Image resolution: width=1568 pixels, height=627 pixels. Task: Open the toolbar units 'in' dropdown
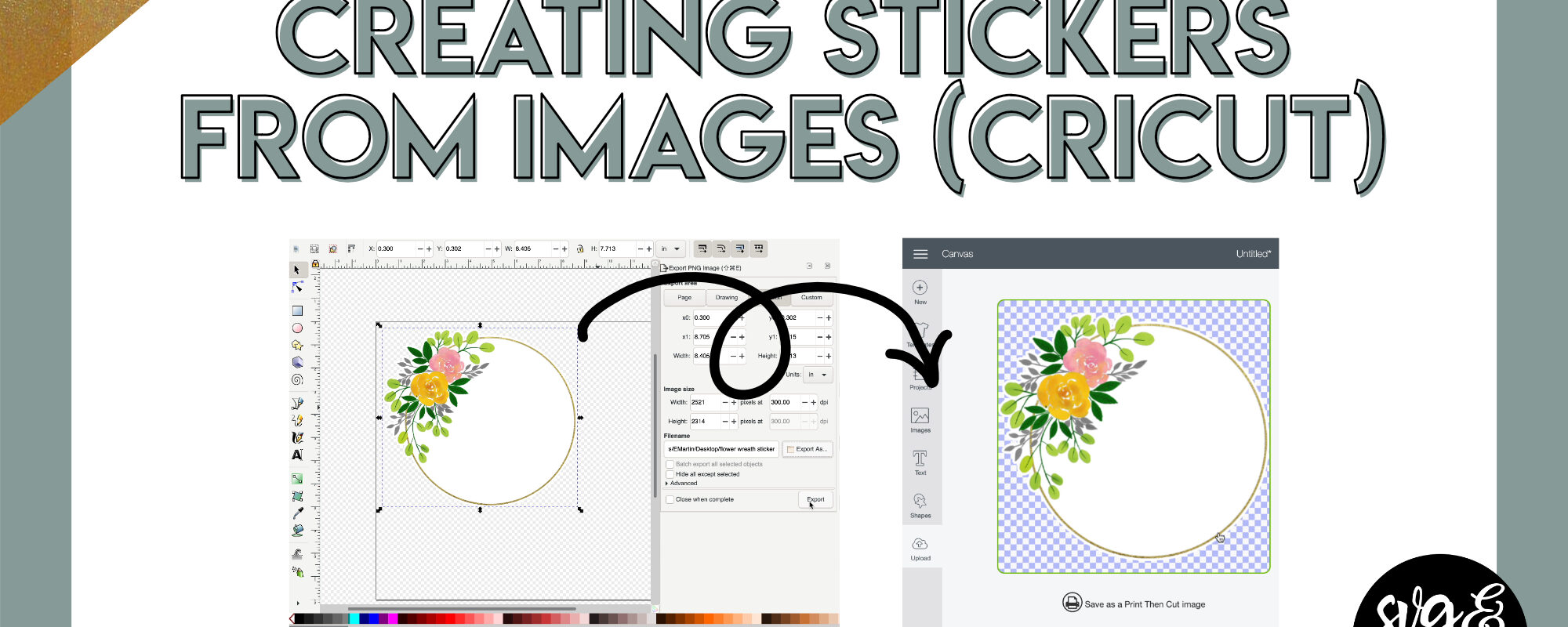pyautogui.click(x=671, y=248)
